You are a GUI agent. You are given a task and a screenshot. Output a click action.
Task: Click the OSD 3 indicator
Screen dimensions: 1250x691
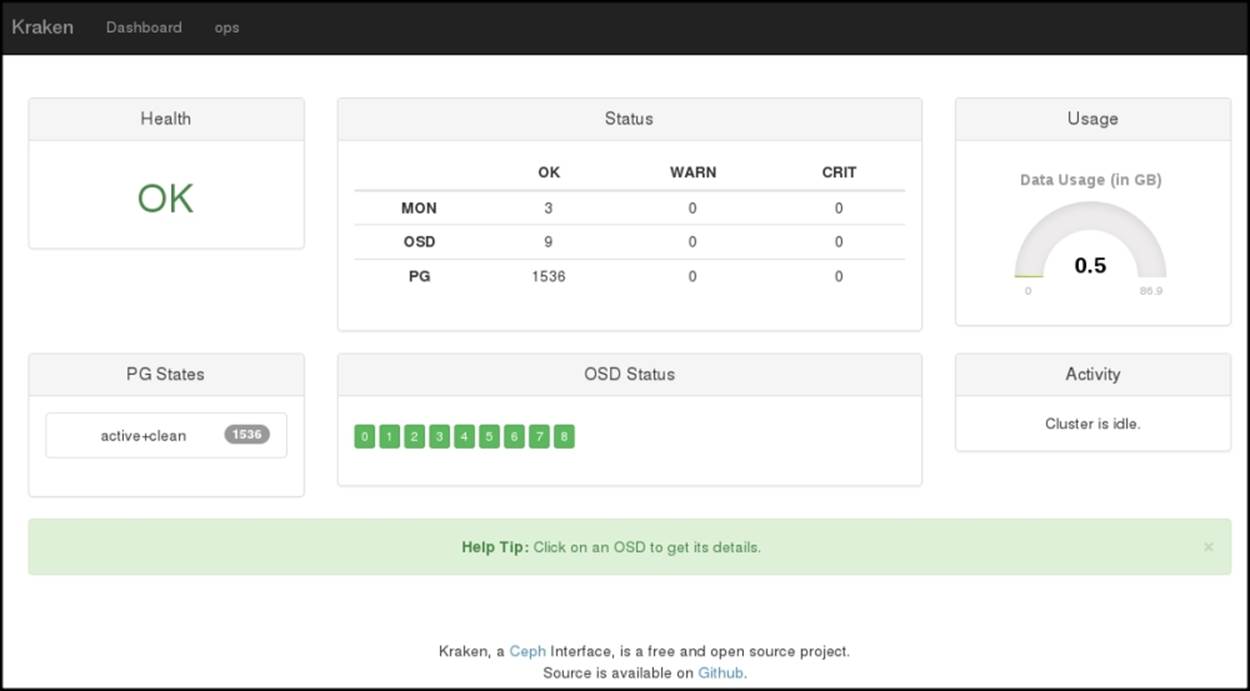(x=440, y=436)
